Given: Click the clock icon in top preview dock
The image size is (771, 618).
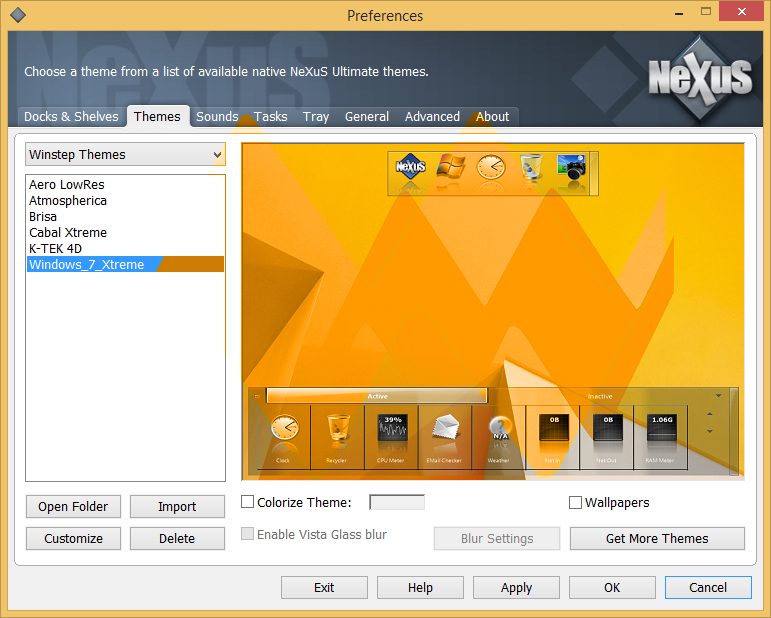Looking at the screenshot, I should pyautogui.click(x=491, y=167).
